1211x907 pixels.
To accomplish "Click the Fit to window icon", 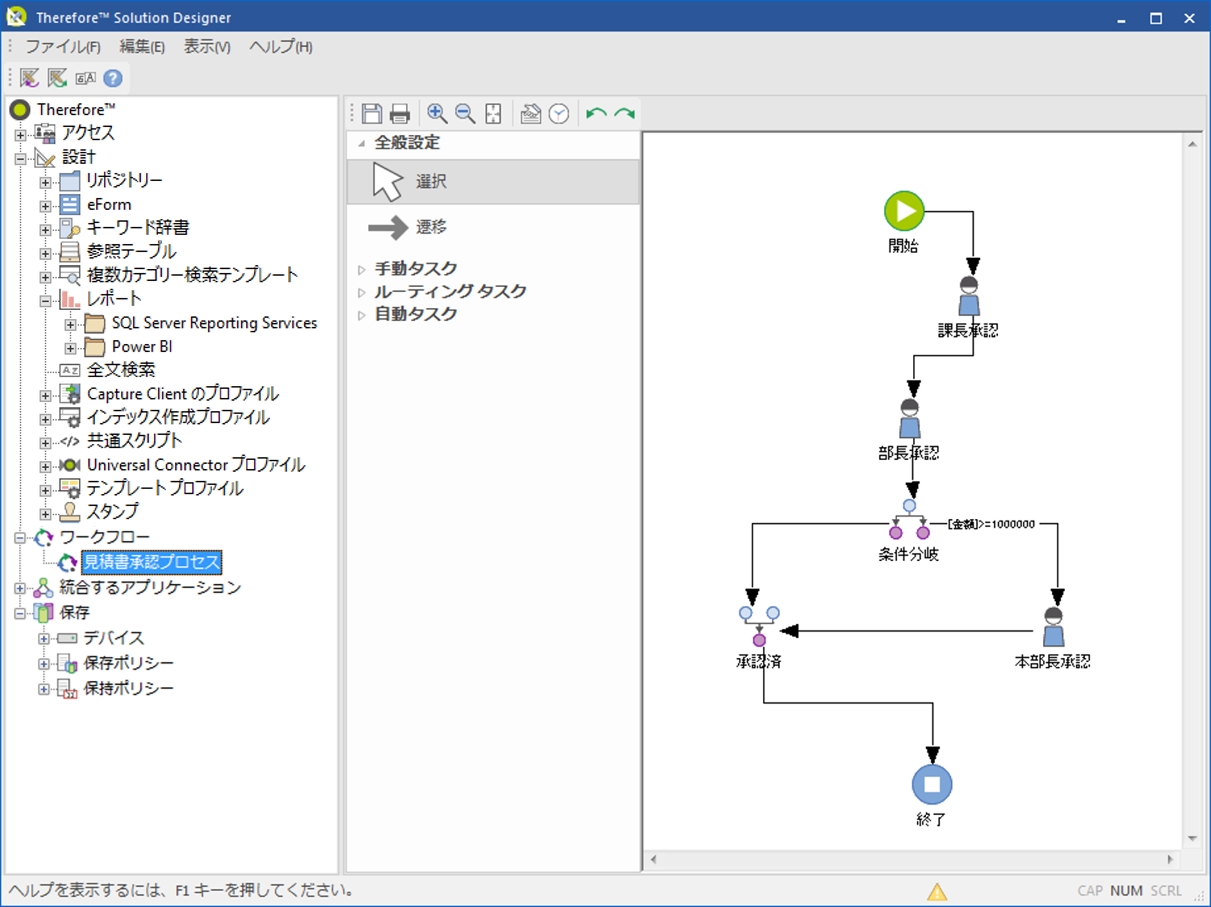I will click(493, 113).
